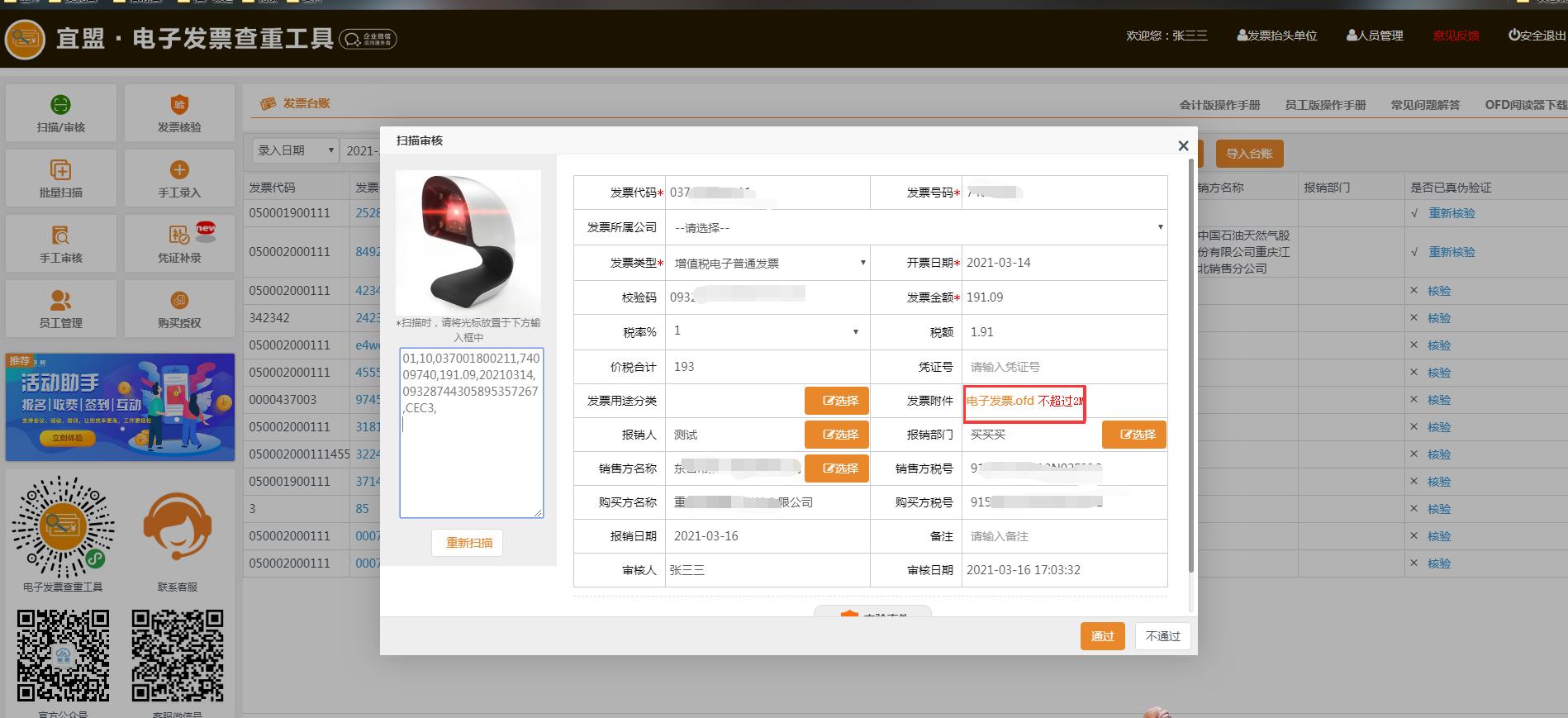Image resolution: width=1568 pixels, height=718 pixels.
Task: Click the 选择 button for 报销部门
Action: [x=1134, y=435]
